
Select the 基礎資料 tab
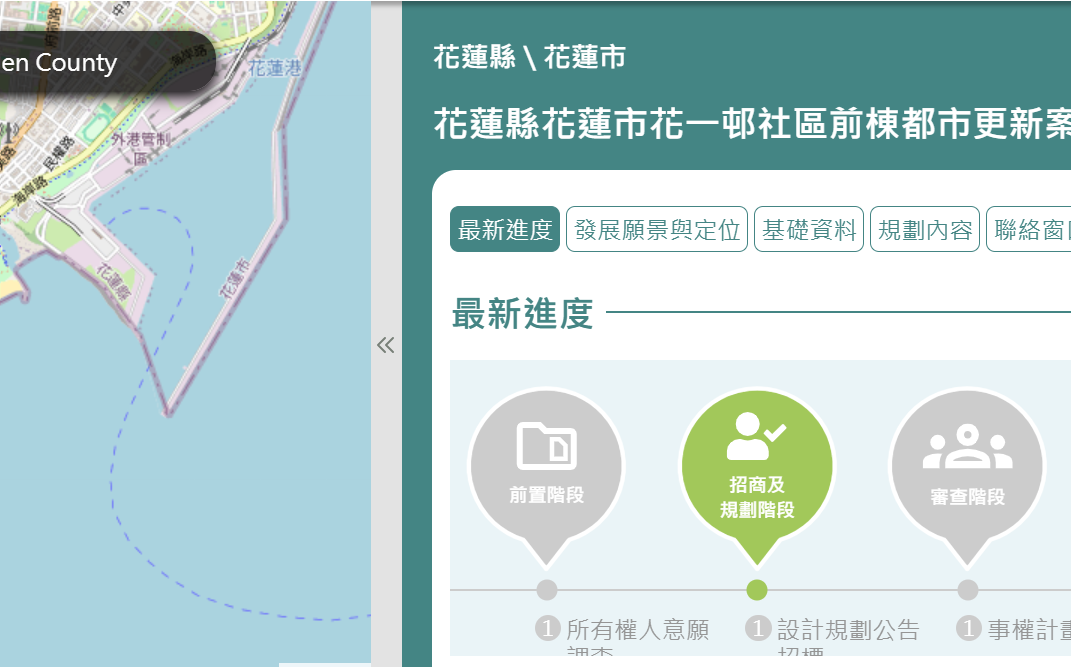(808, 230)
